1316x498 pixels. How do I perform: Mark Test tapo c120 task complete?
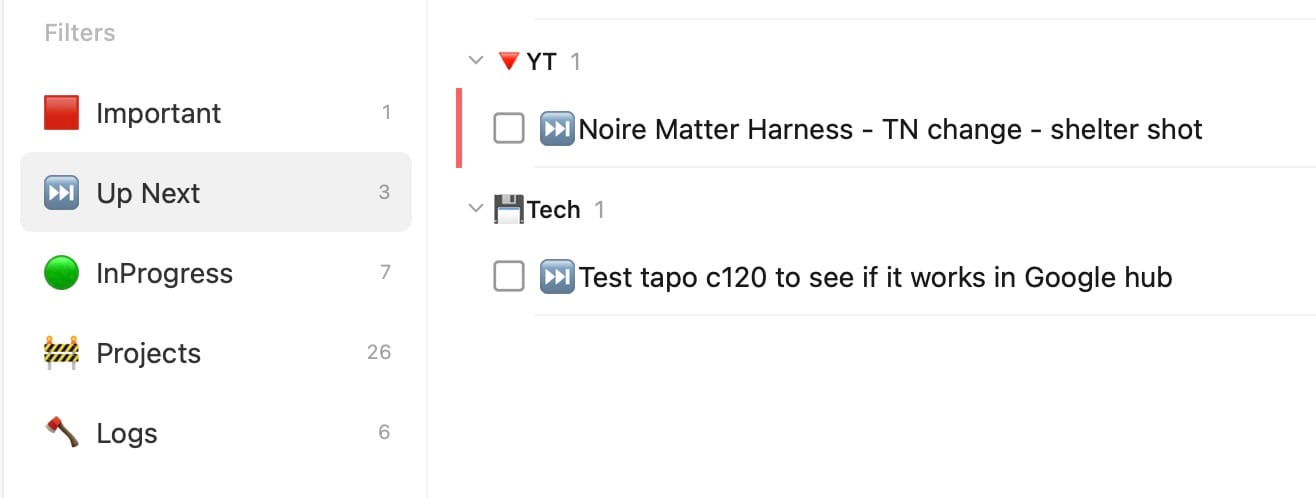tap(509, 277)
